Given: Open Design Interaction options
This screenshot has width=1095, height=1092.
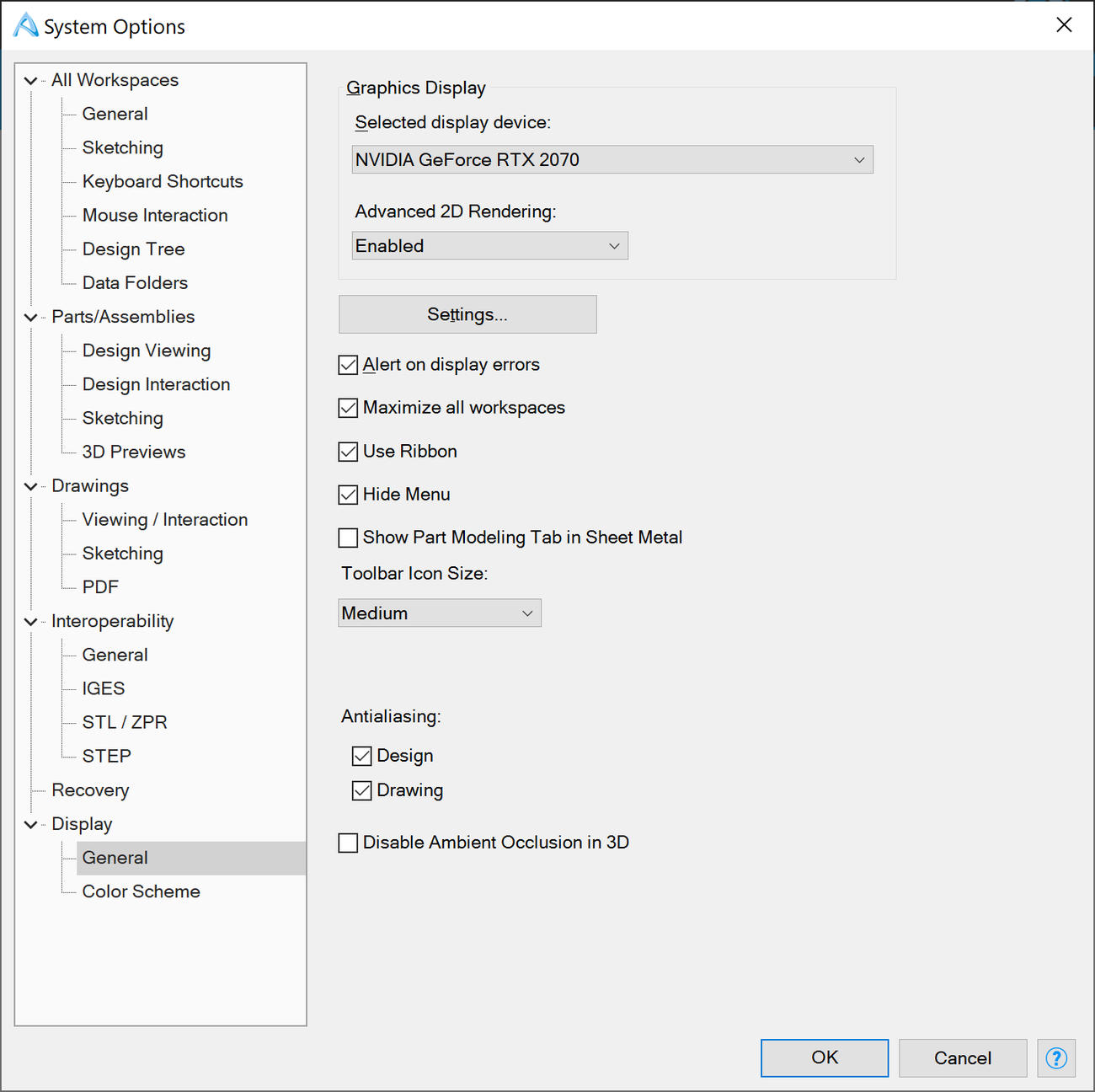Looking at the screenshot, I should tap(156, 384).
